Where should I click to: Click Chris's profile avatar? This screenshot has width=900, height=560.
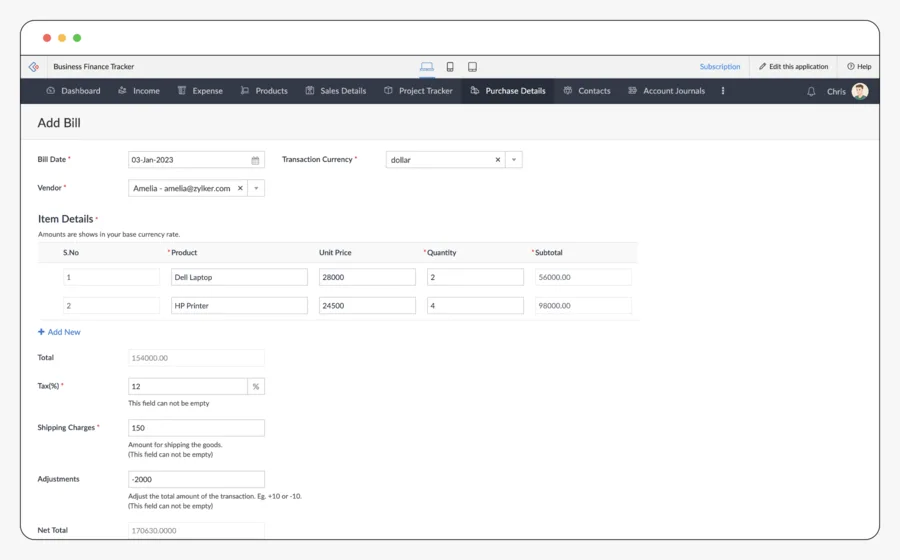tap(860, 91)
